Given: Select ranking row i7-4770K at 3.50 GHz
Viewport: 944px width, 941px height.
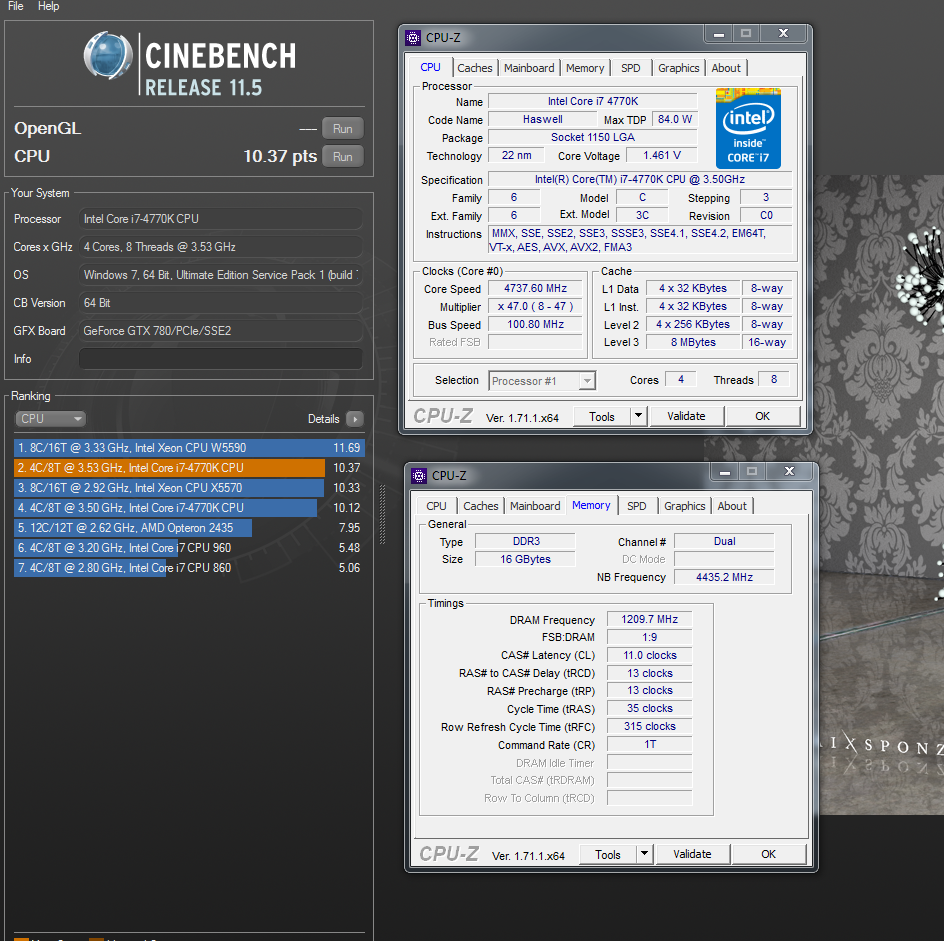Looking at the screenshot, I should (x=189, y=508).
